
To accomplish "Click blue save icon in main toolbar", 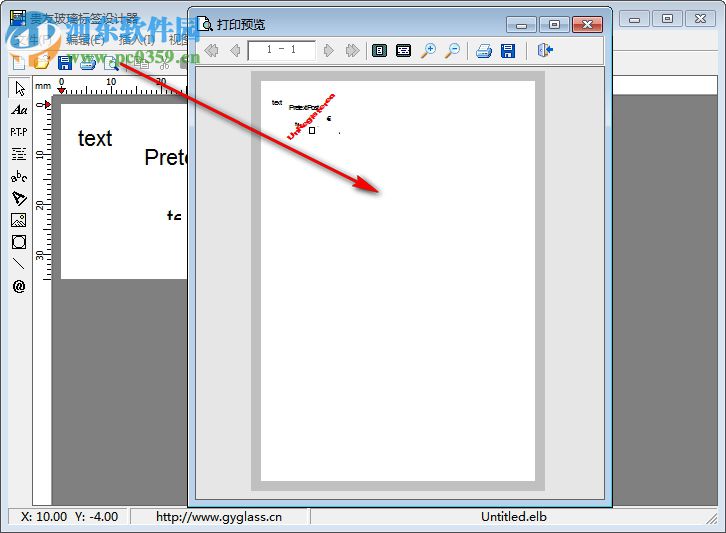I will coord(65,62).
